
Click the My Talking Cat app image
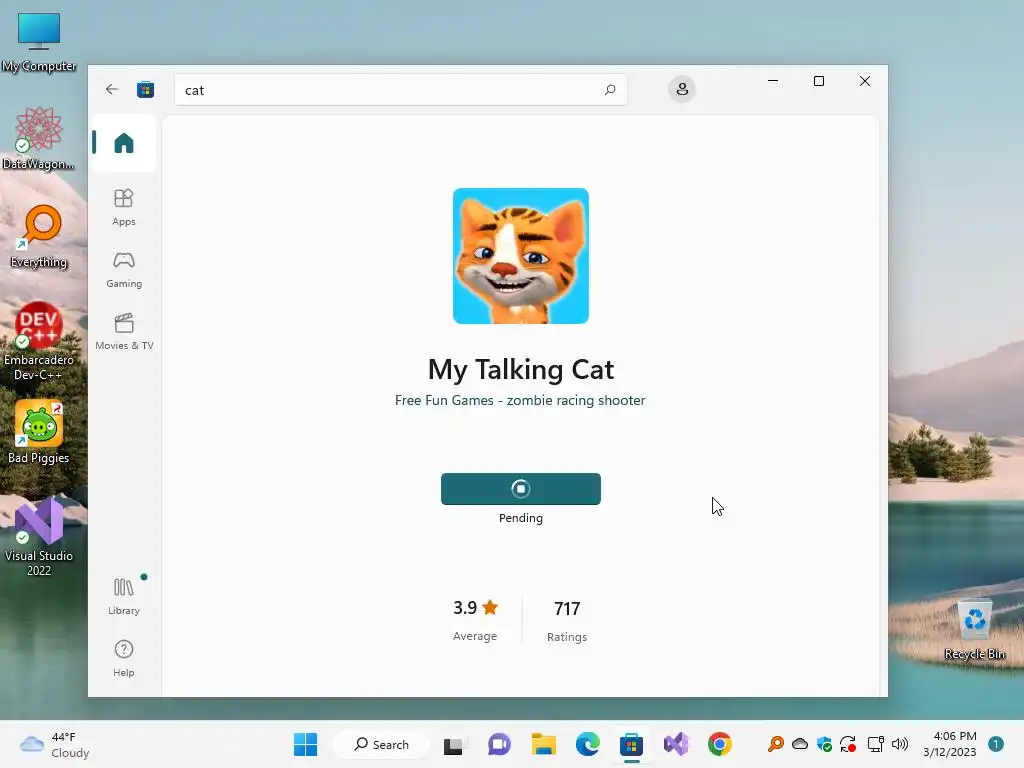520,256
